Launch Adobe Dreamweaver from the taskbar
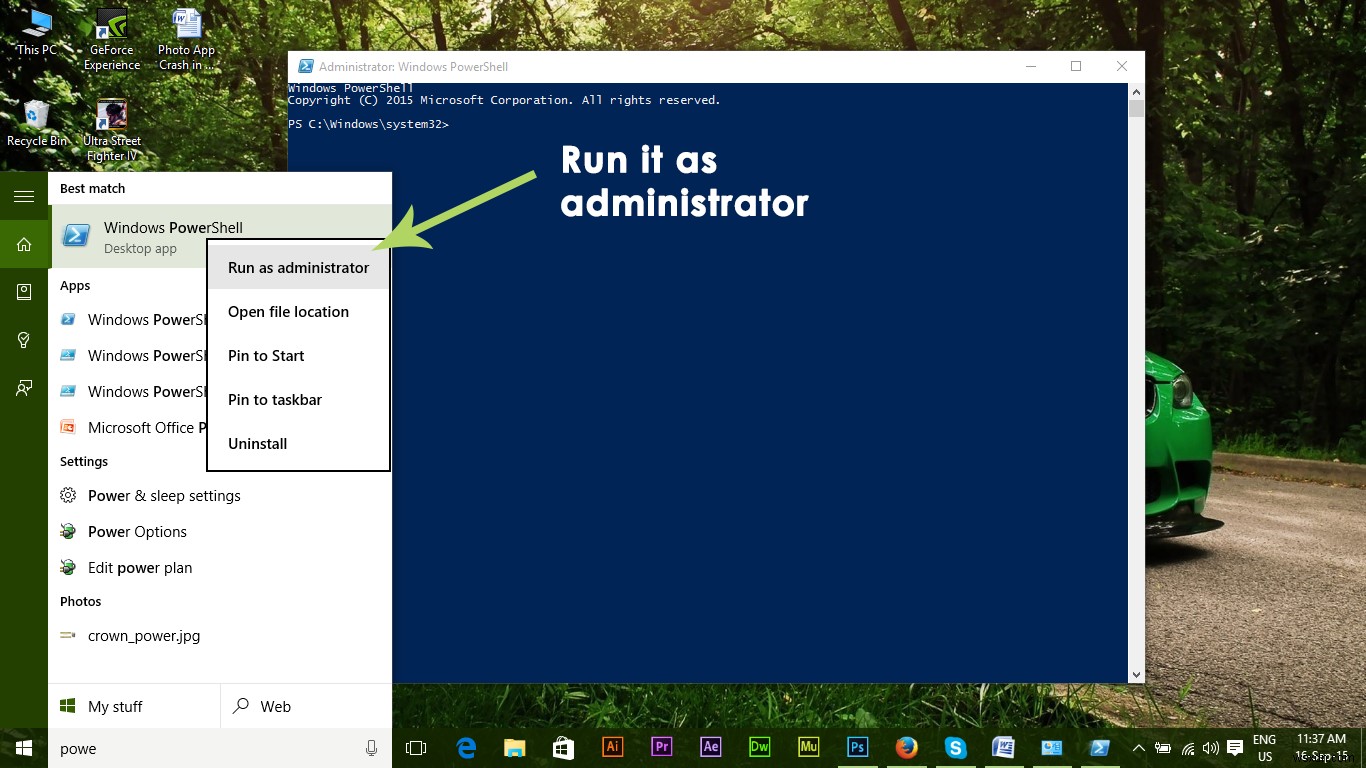Image resolution: width=1366 pixels, height=768 pixels. [759, 747]
